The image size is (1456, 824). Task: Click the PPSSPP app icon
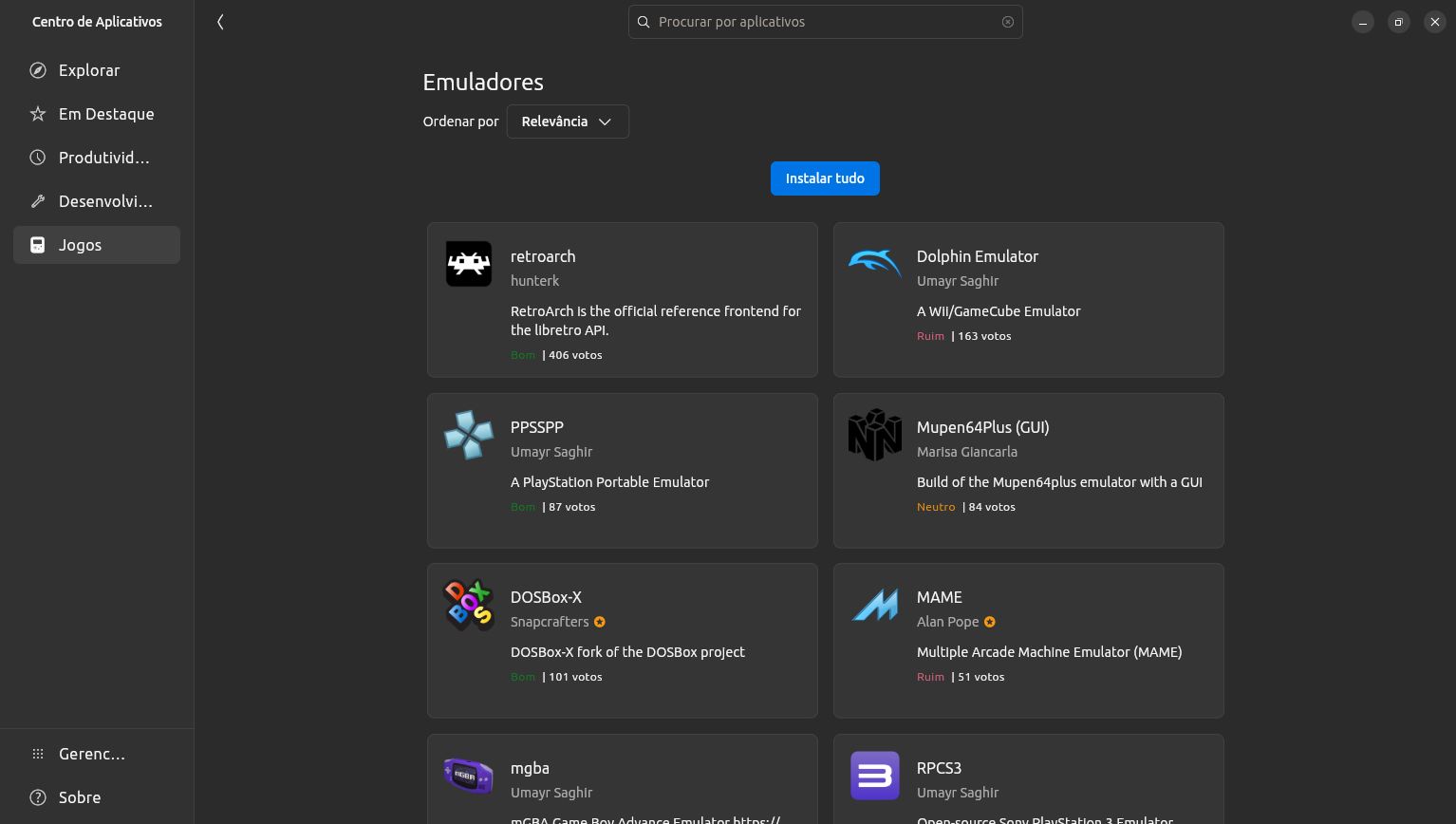coord(469,435)
